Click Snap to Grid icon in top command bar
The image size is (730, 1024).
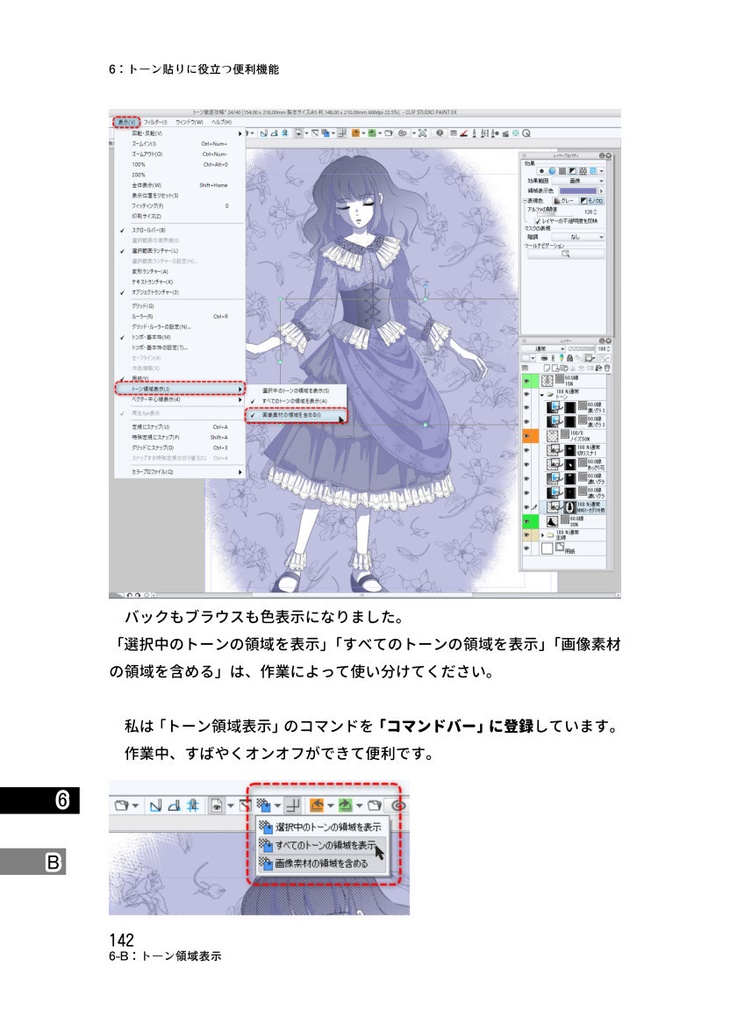[x=285, y=133]
